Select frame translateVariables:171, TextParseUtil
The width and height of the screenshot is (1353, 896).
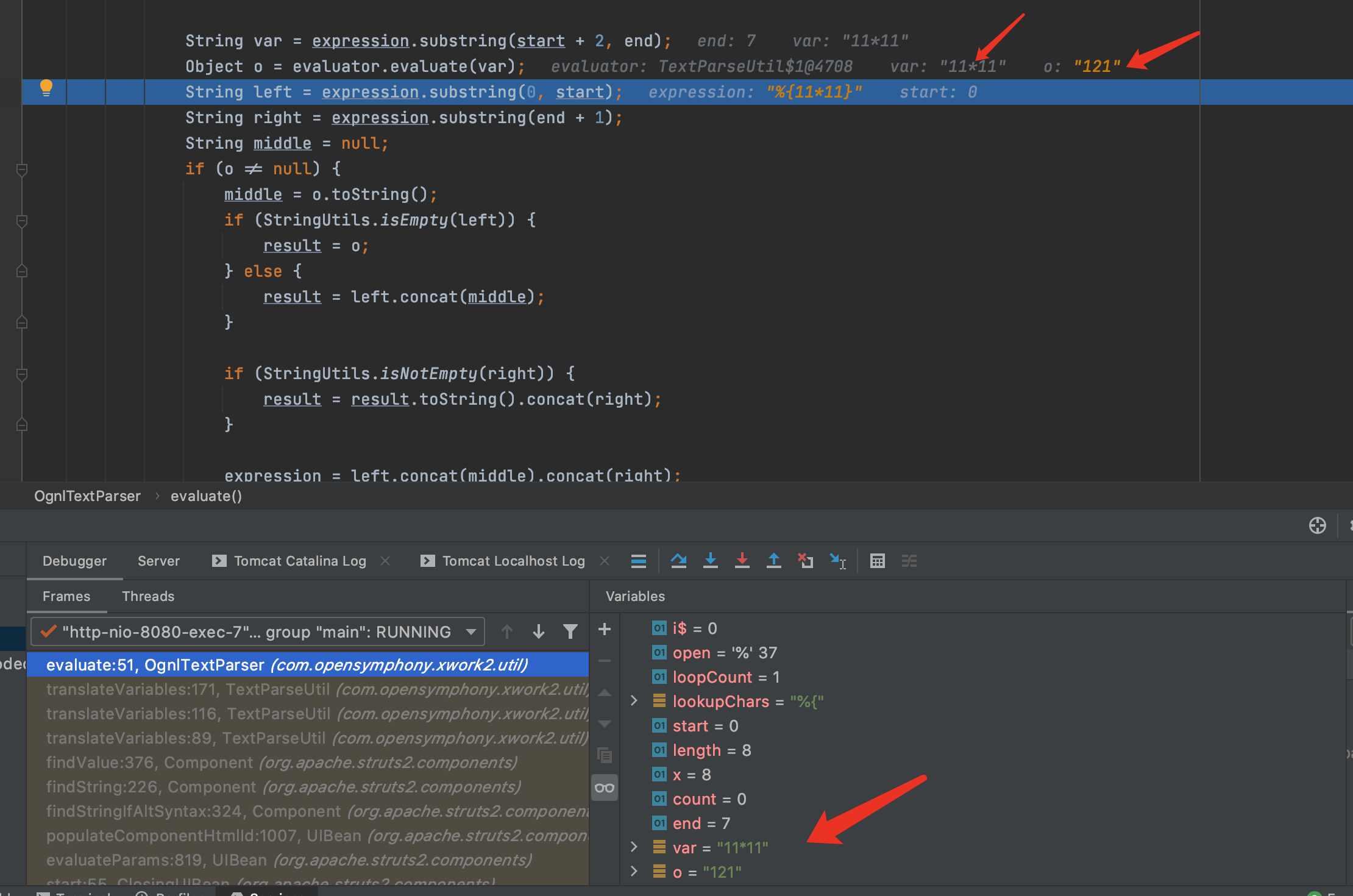point(308,689)
